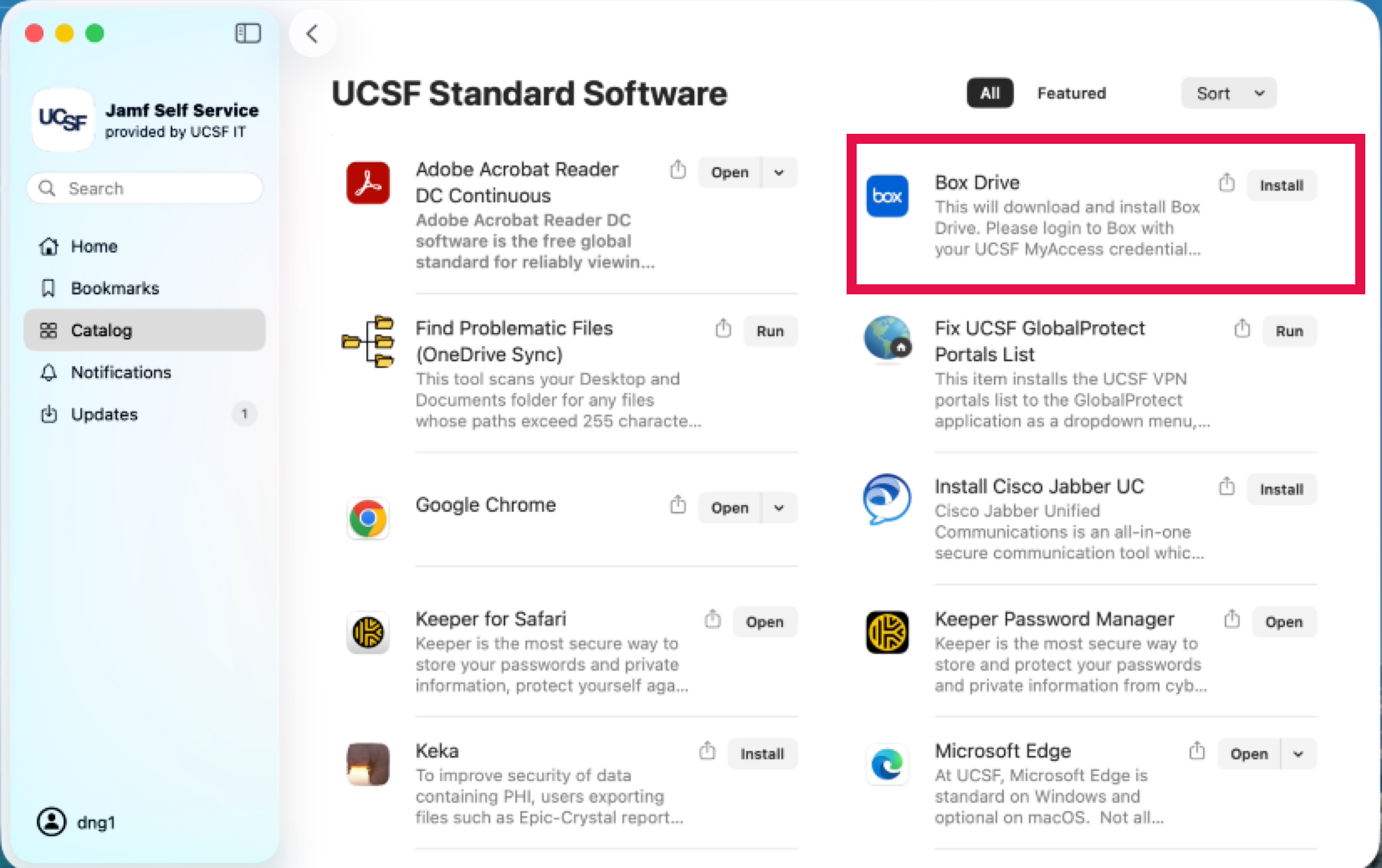Click the Box Drive app icon
This screenshot has height=868, width=1382.
point(887,197)
